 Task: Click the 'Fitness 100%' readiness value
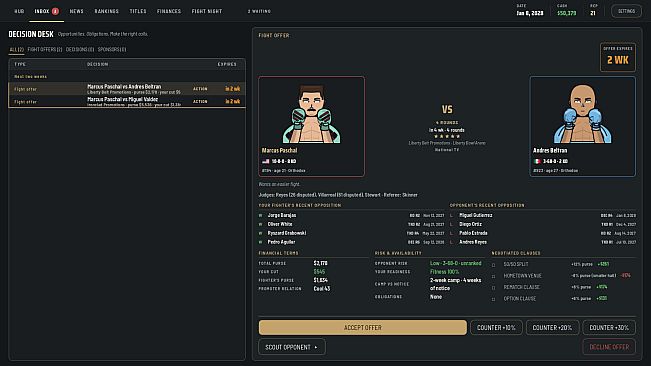coord(444,272)
